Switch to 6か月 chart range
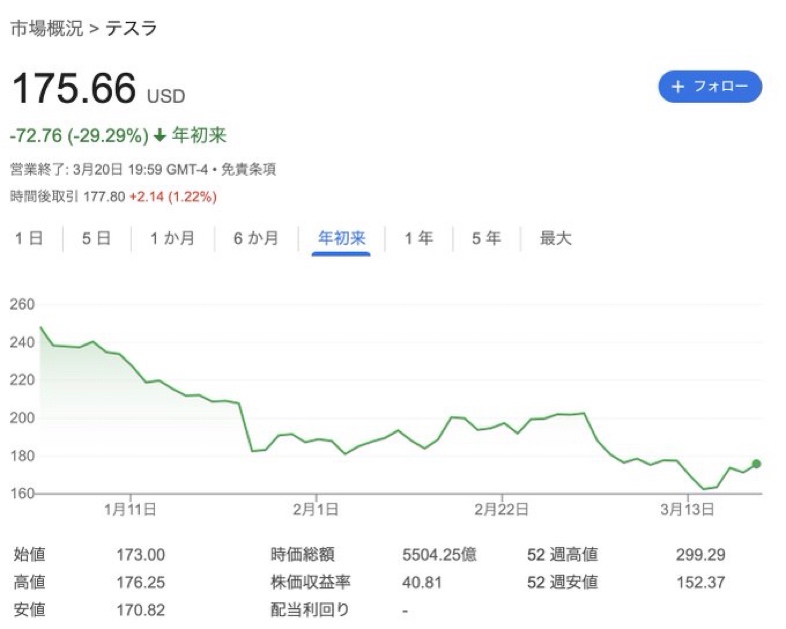This screenshot has height=629, width=786. coord(256,239)
